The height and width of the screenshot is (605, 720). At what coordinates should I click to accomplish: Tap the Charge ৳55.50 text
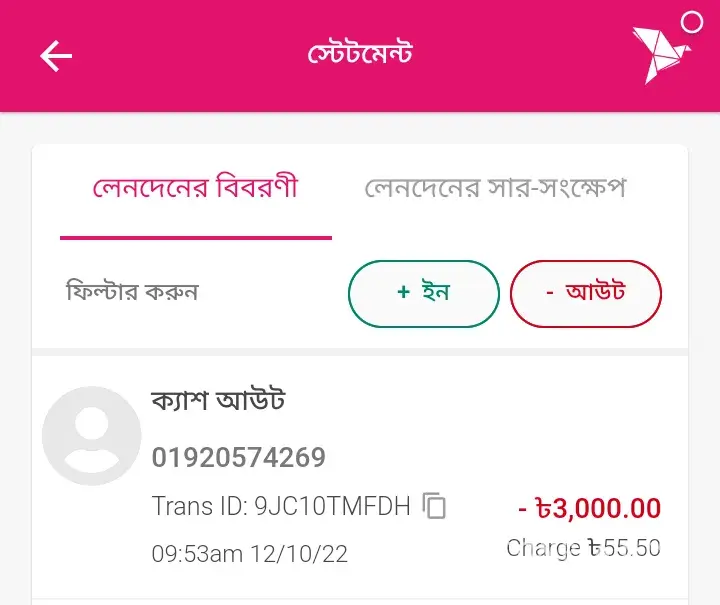point(583,548)
